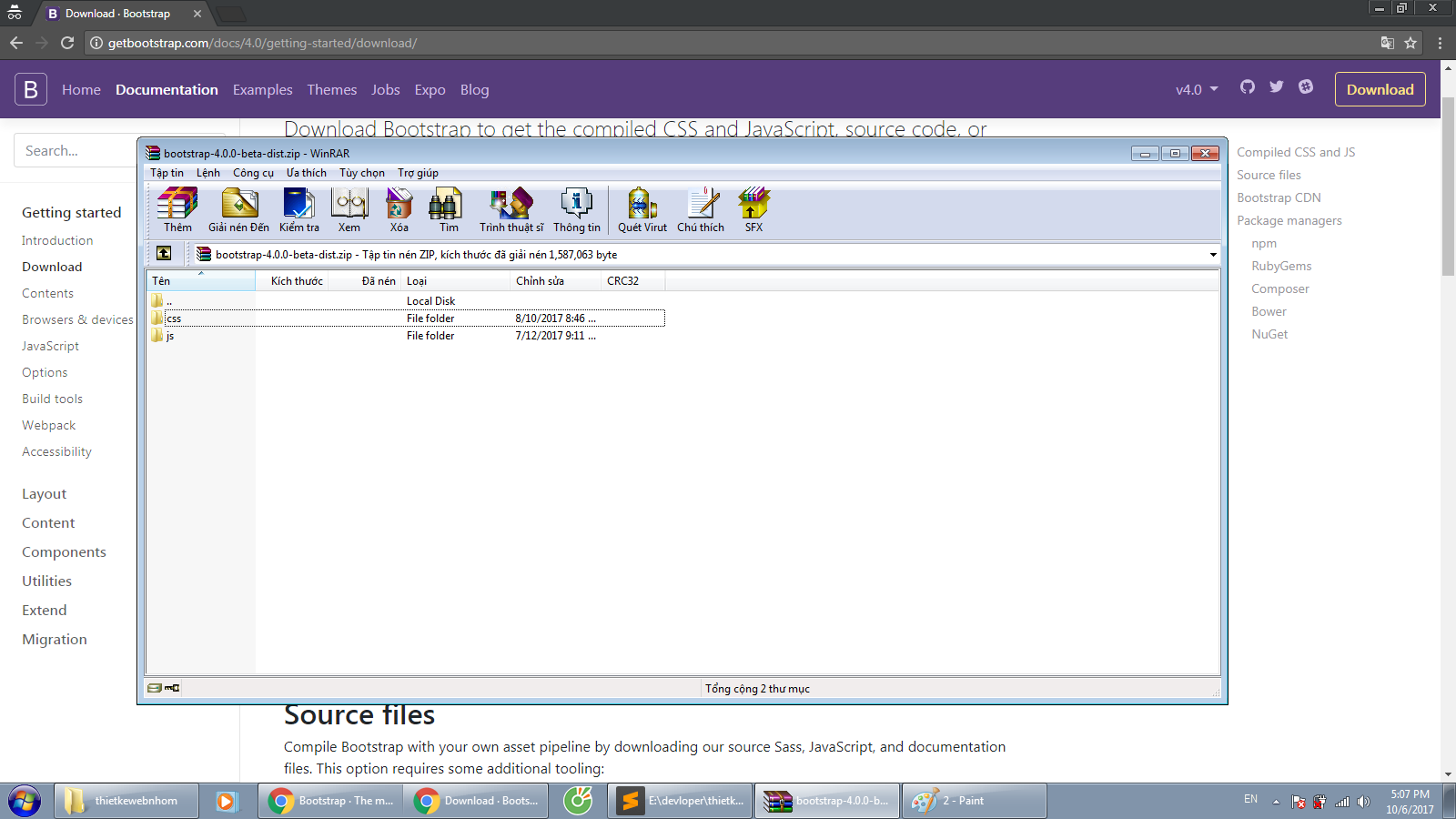Click the Xem view icon
This screenshot has height=819, width=1456.
[x=349, y=209]
